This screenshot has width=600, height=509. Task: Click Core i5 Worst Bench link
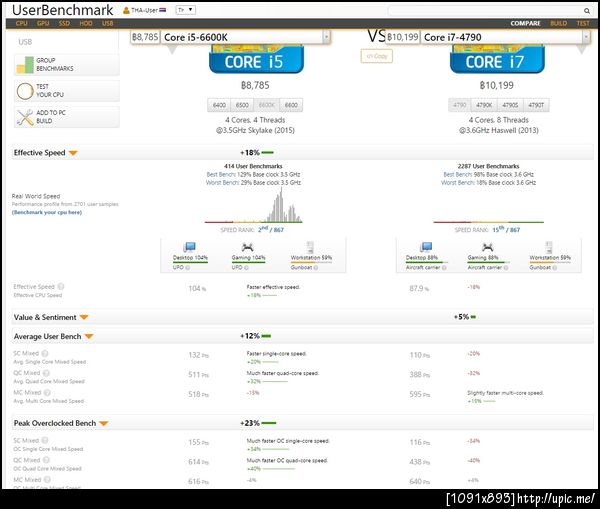222,183
